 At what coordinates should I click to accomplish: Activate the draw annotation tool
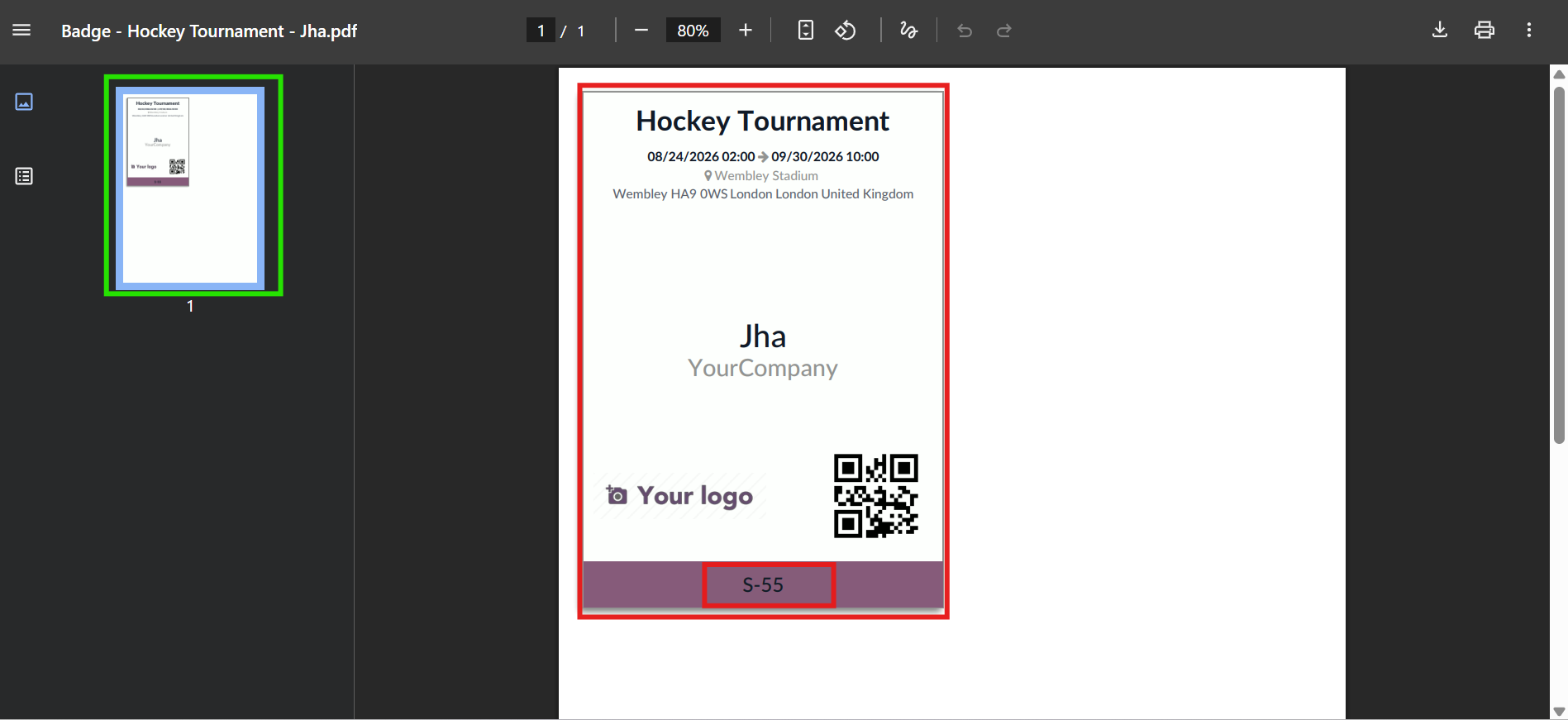908,31
